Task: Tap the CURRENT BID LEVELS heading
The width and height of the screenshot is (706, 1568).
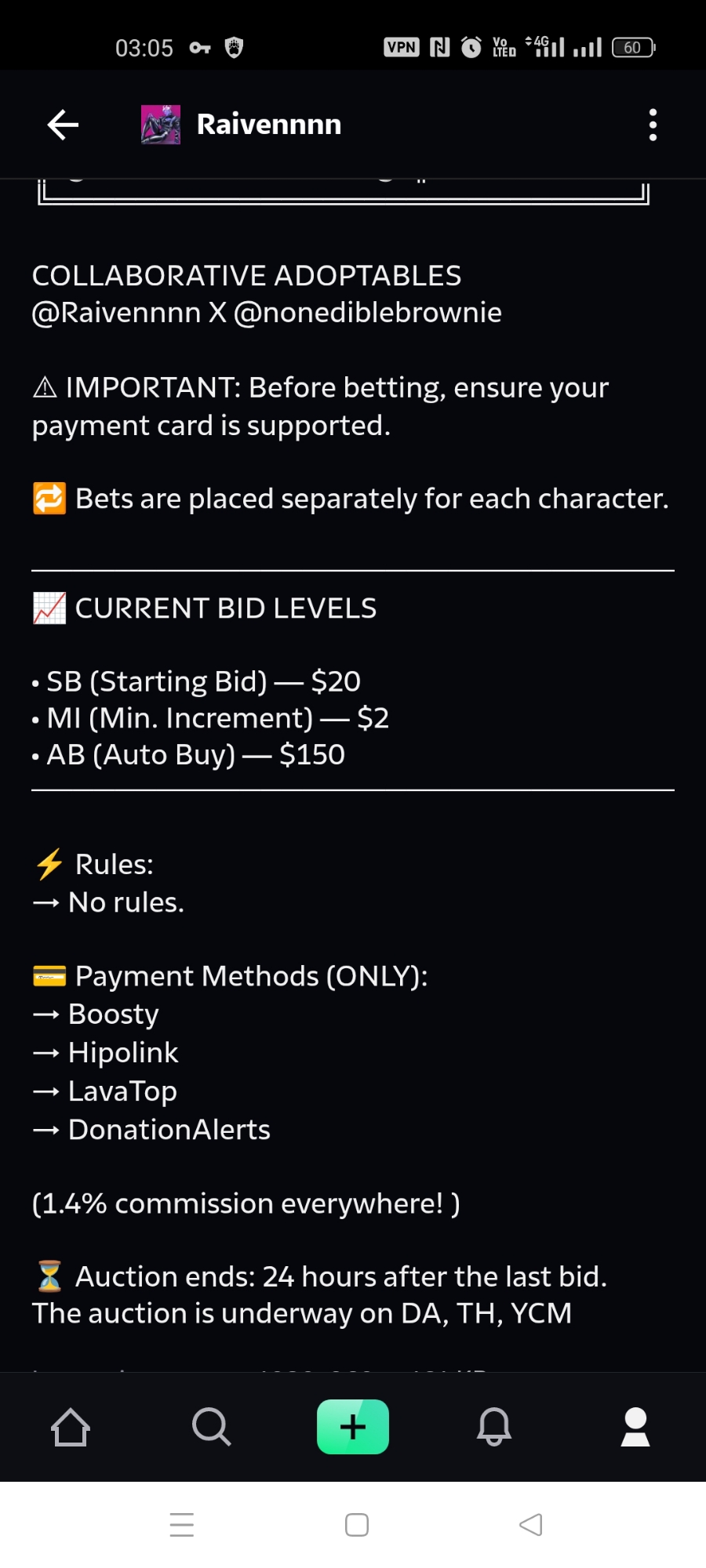Action: pyautogui.click(x=225, y=608)
